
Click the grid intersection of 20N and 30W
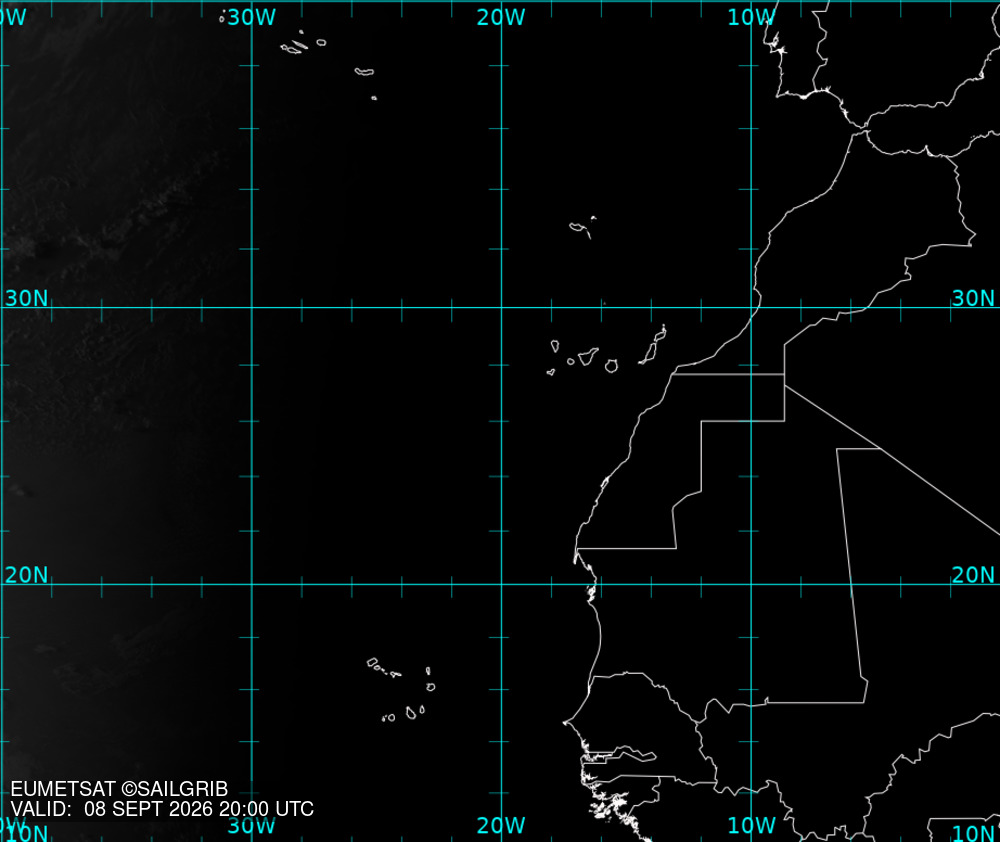point(252,584)
